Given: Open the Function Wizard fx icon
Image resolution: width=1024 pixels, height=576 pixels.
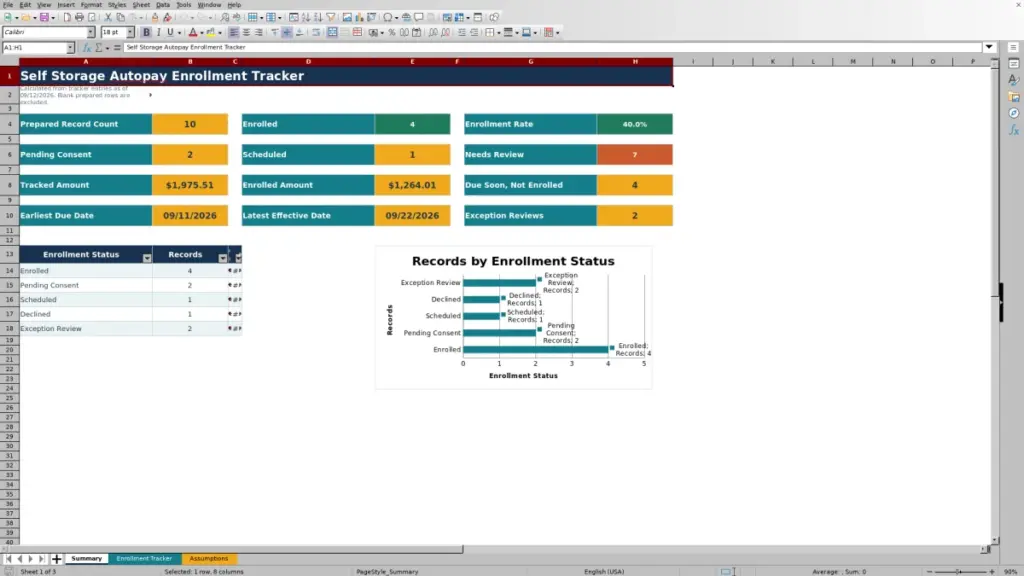Looking at the screenshot, I should [86, 47].
